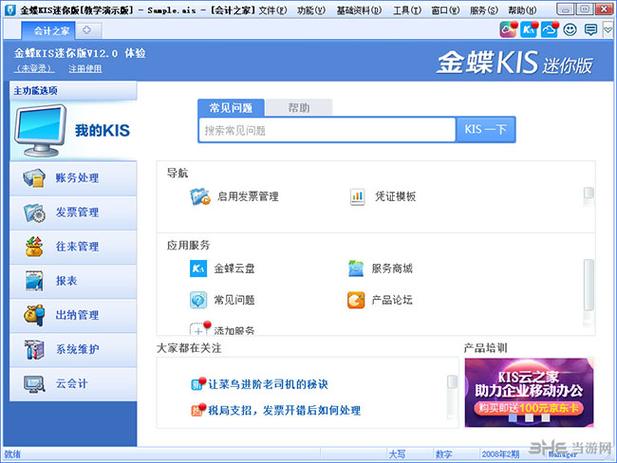Expand the top toolbar overflow arrow
The width and height of the screenshot is (617, 463).
pos(608,30)
